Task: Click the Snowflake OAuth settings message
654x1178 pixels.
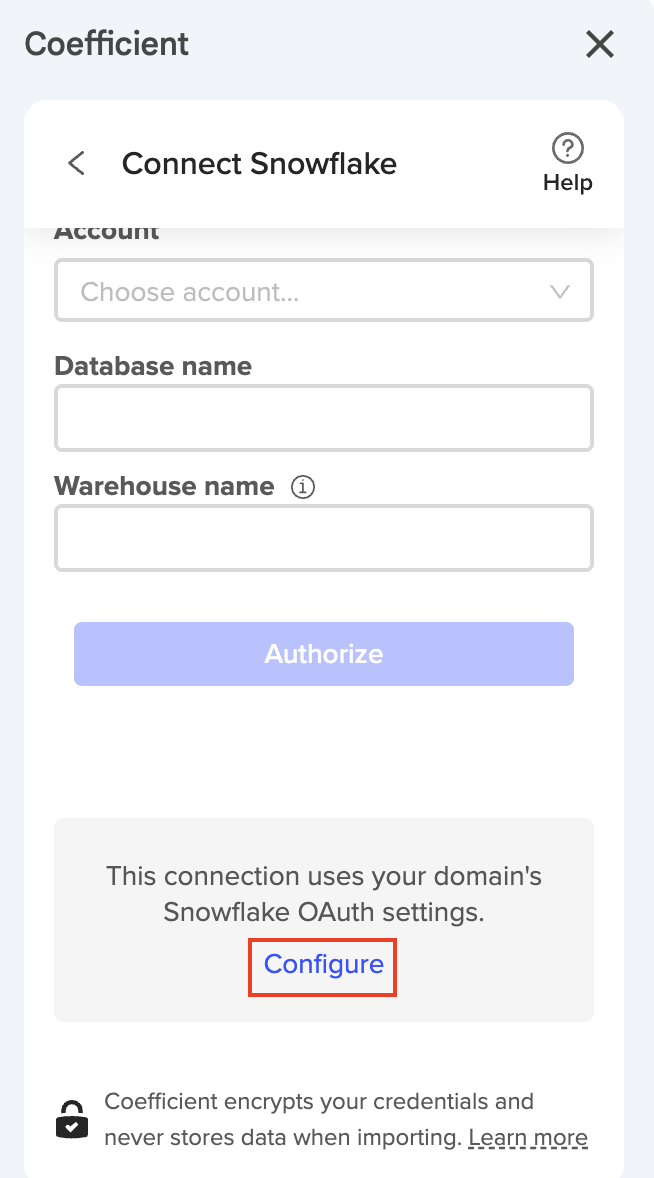Action: click(323, 894)
